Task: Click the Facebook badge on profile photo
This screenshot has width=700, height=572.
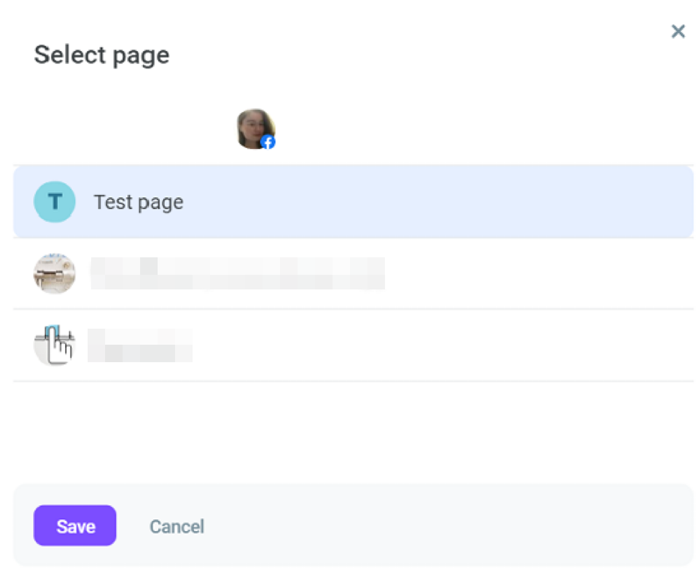Action: (268, 142)
